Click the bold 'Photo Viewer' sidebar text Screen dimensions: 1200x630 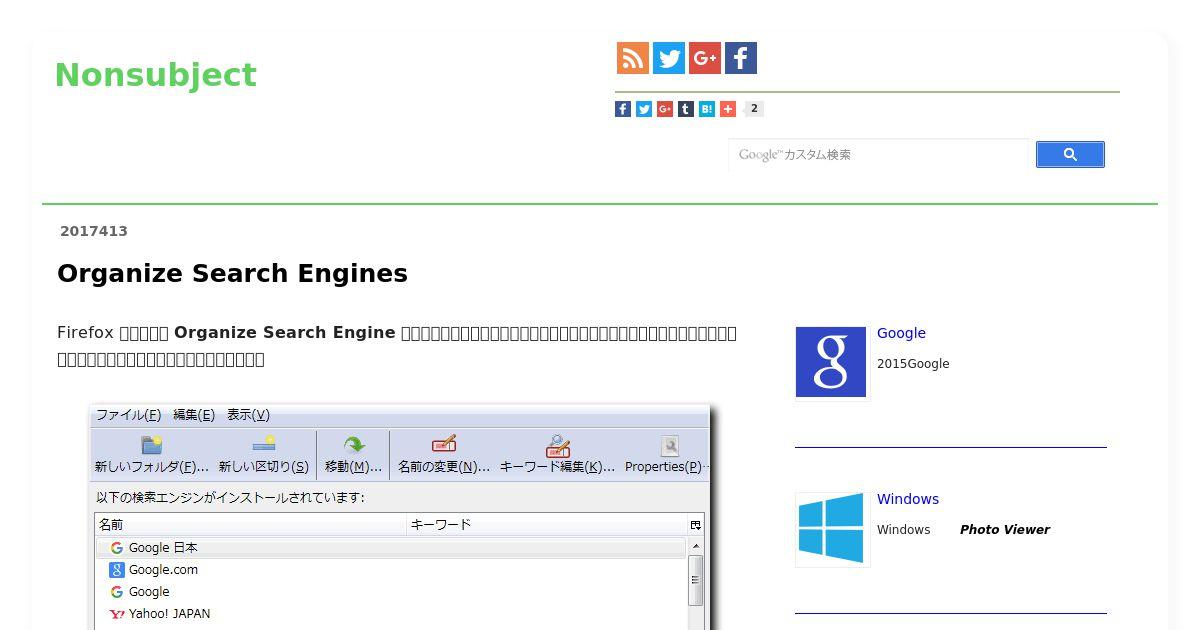click(x=1005, y=530)
